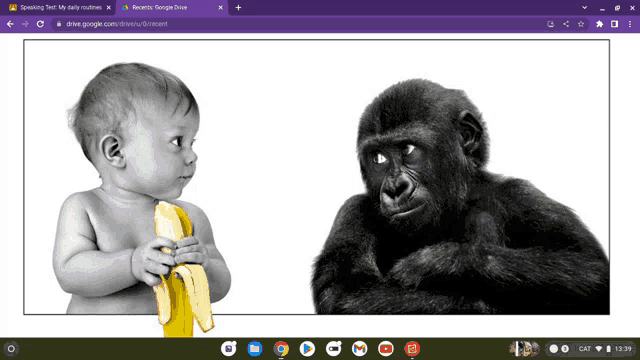
Task: Open the Screencast app in the shelf
Action: [333, 349]
